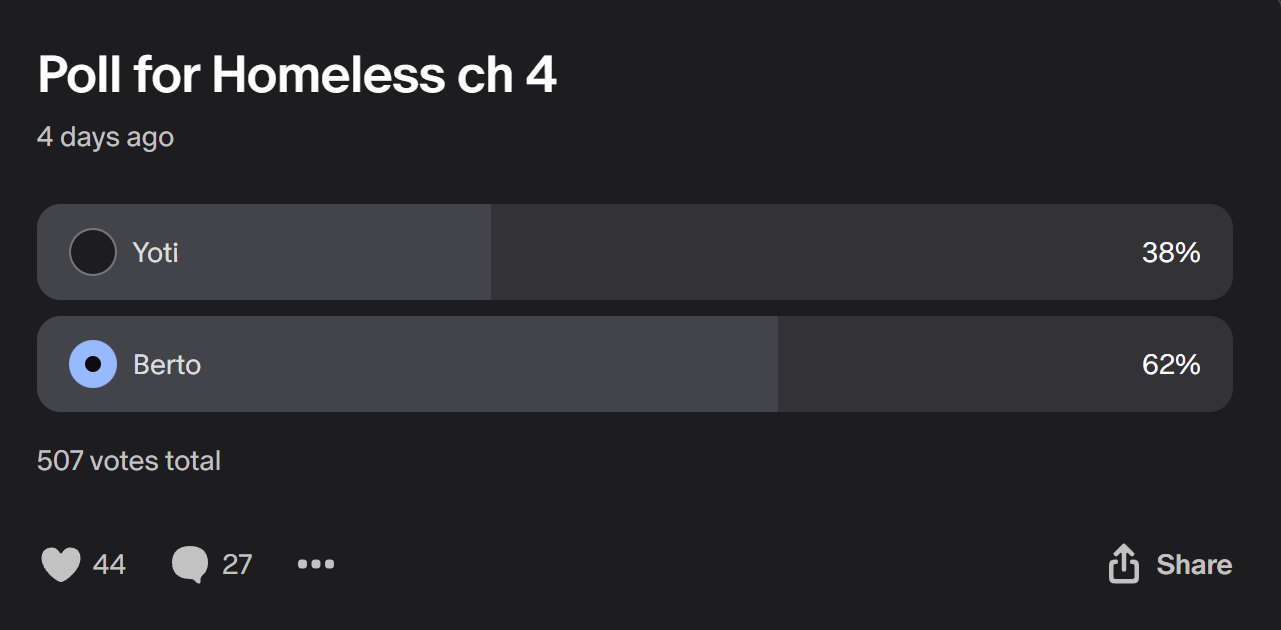1281x630 pixels.
Task: Click the "Share" text label
Action: 1194,565
